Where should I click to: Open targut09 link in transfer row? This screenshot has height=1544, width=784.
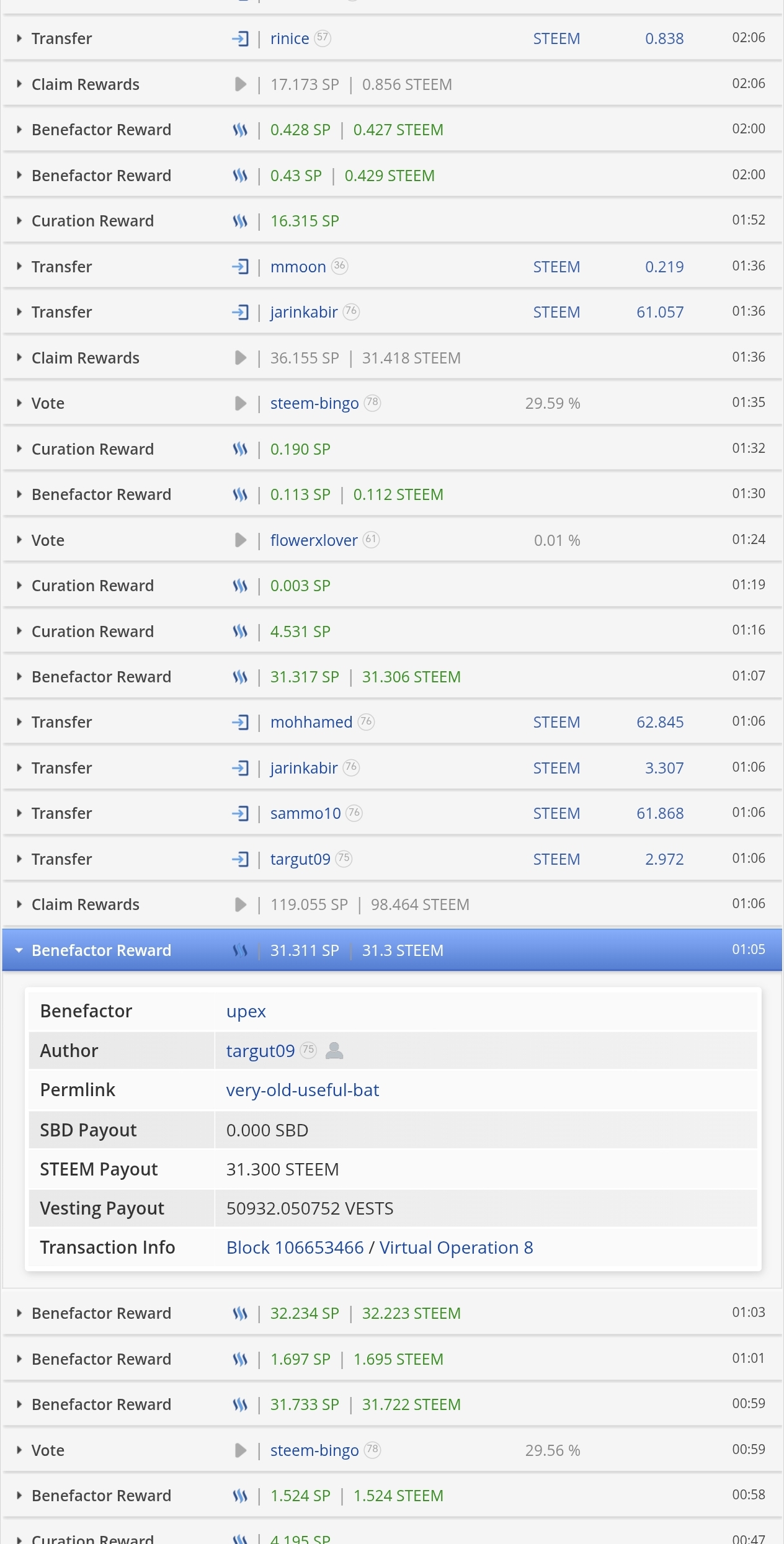300,859
